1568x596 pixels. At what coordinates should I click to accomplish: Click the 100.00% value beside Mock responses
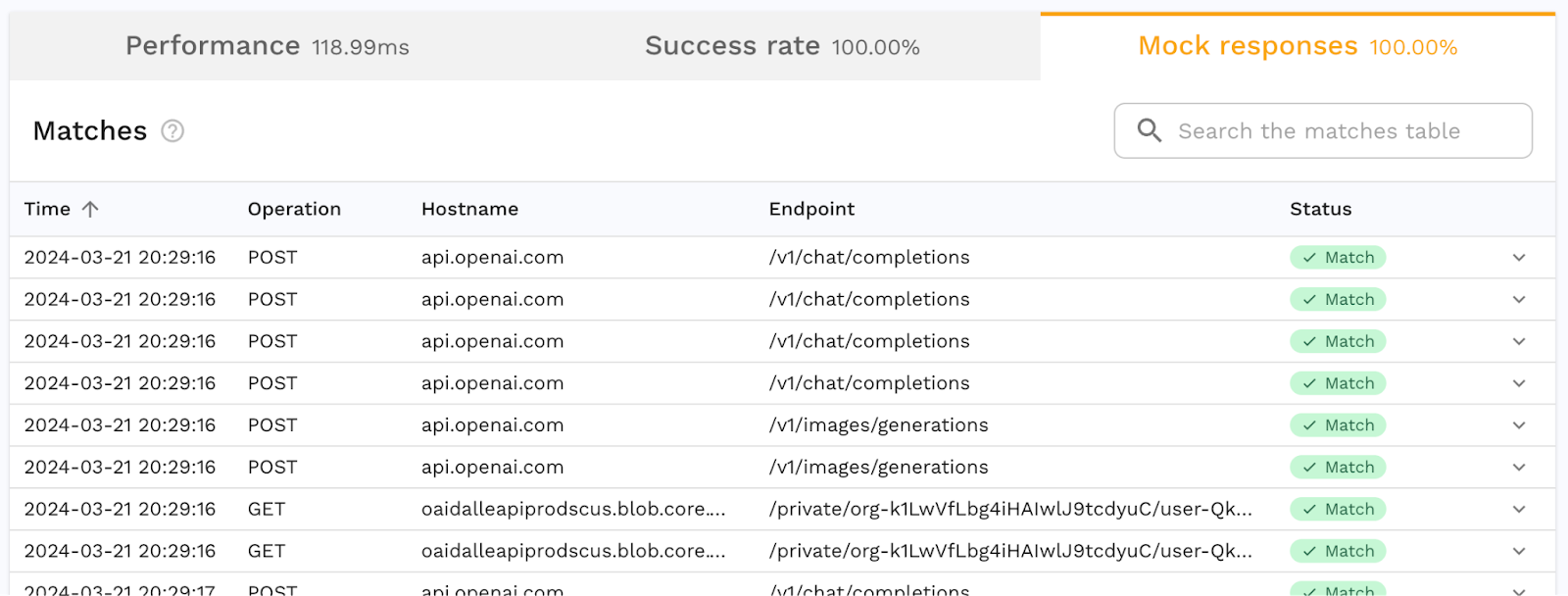pyautogui.click(x=1413, y=47)
